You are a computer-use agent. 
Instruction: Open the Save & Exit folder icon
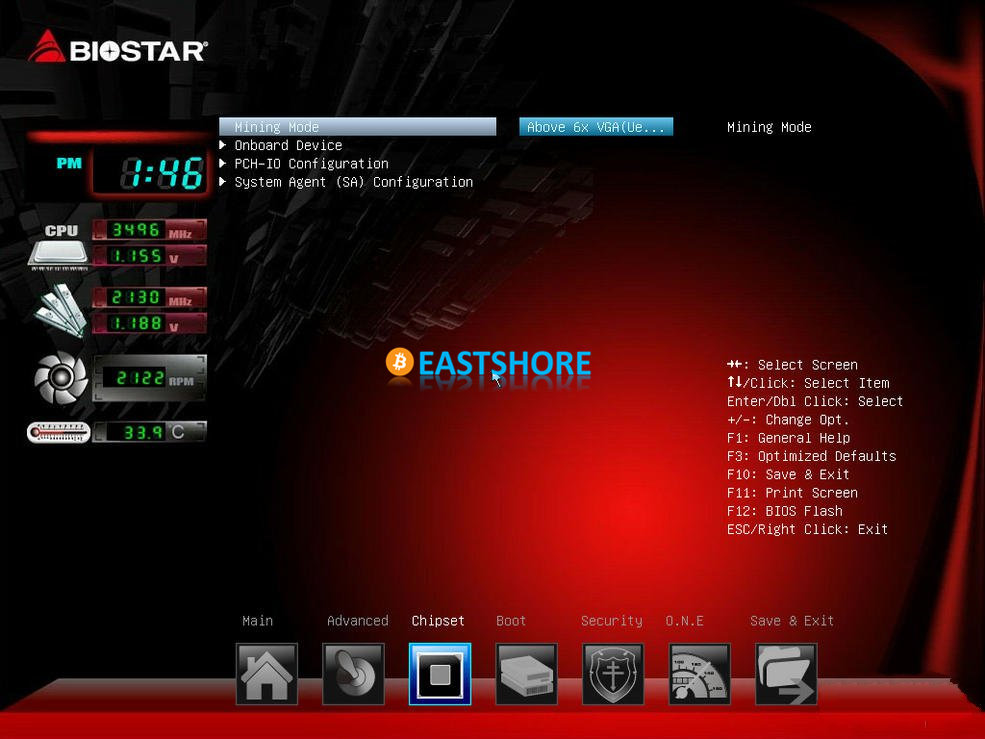[786, 674]
